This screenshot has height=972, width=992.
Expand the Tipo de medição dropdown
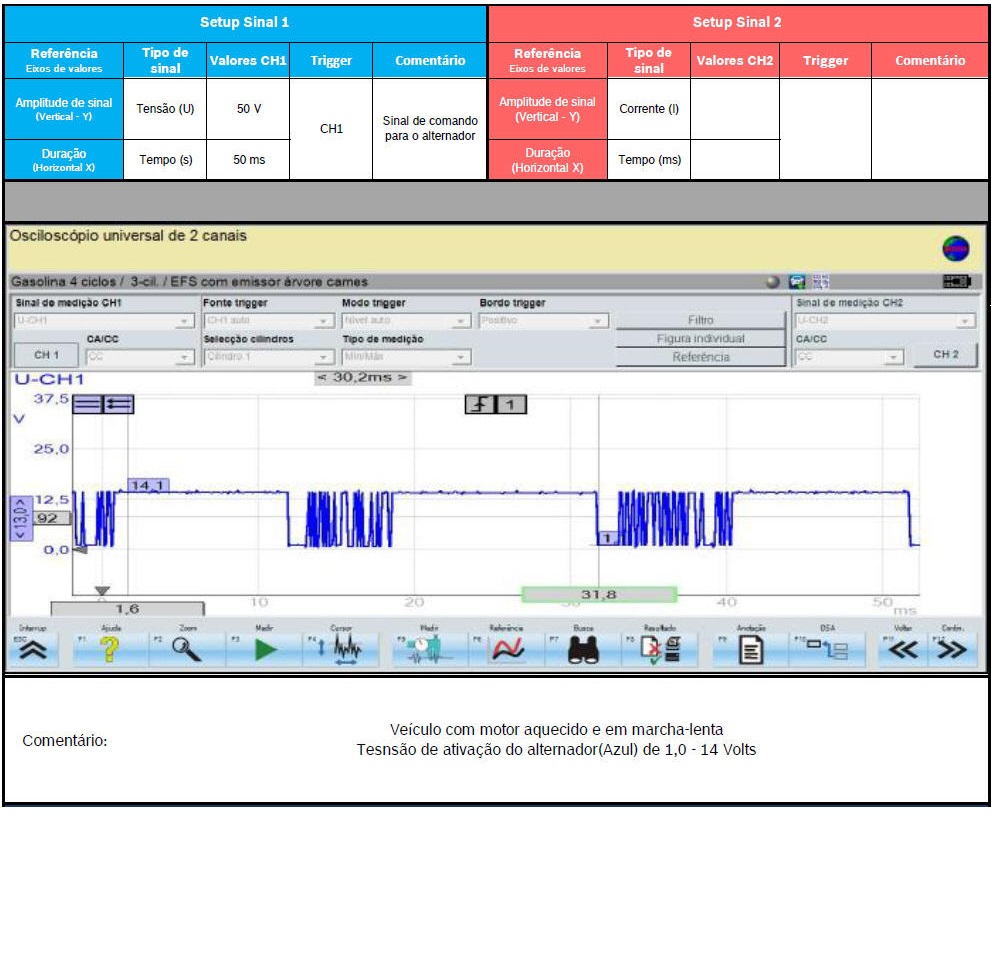tap(406, 357)
